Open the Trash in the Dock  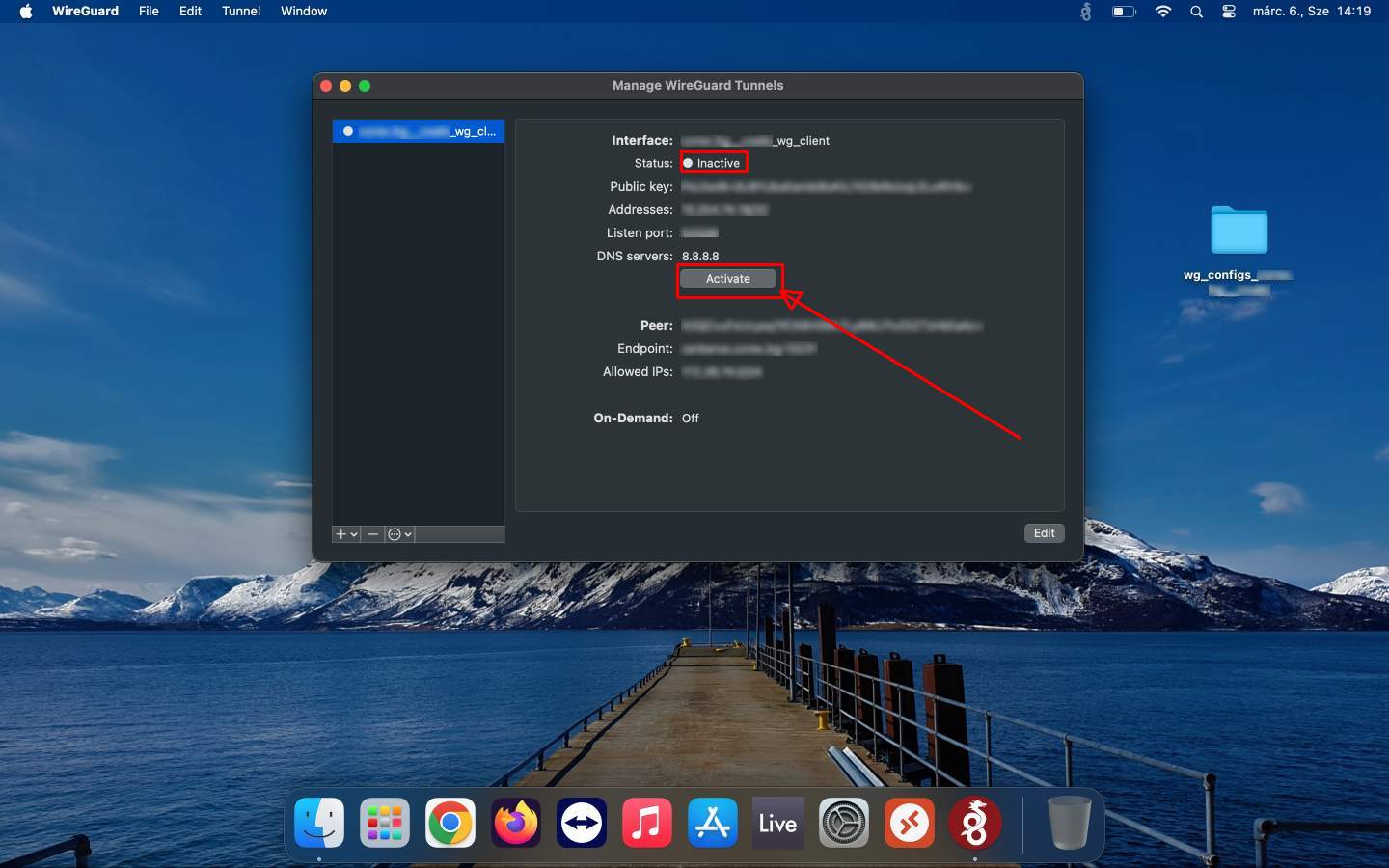coord(1069,823)
